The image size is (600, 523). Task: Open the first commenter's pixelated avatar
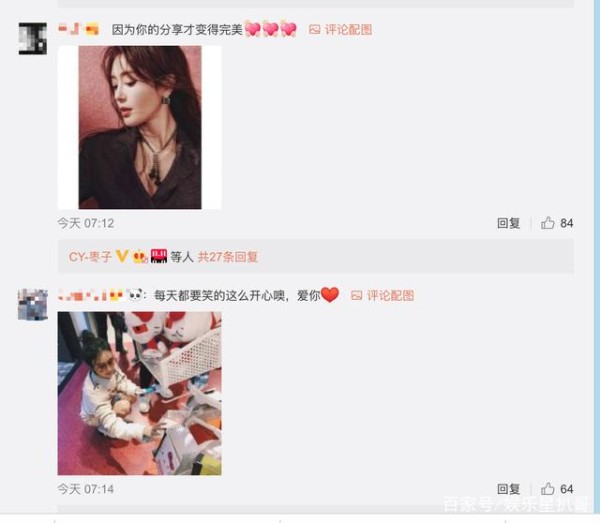click(33, 39)
